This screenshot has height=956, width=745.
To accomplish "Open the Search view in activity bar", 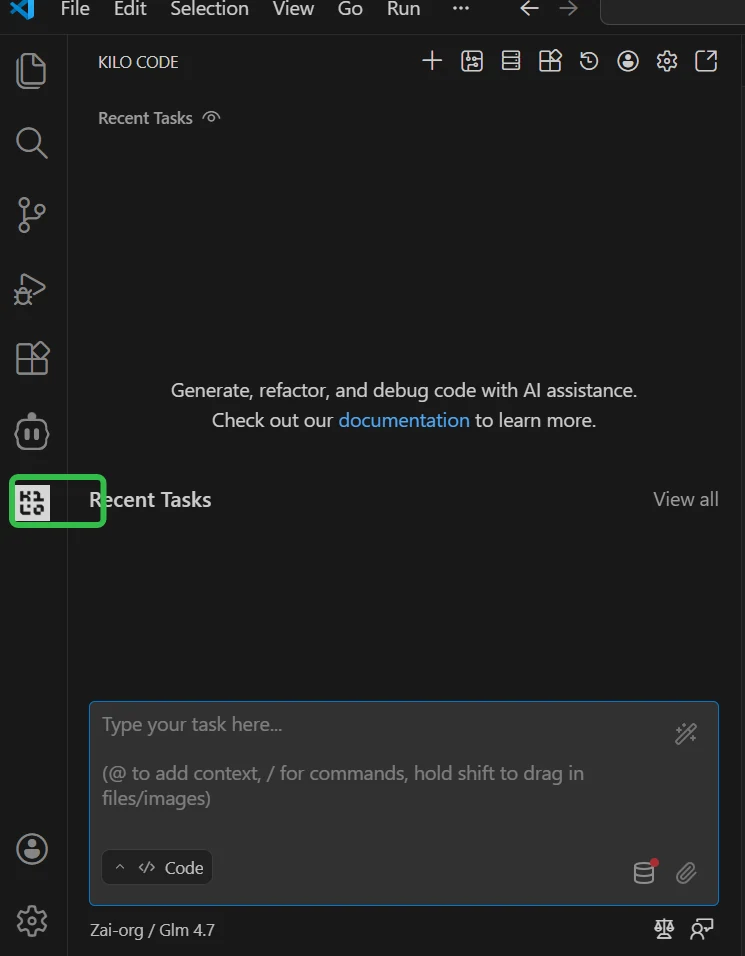I will pyautogui.click(x=31, y=143).
